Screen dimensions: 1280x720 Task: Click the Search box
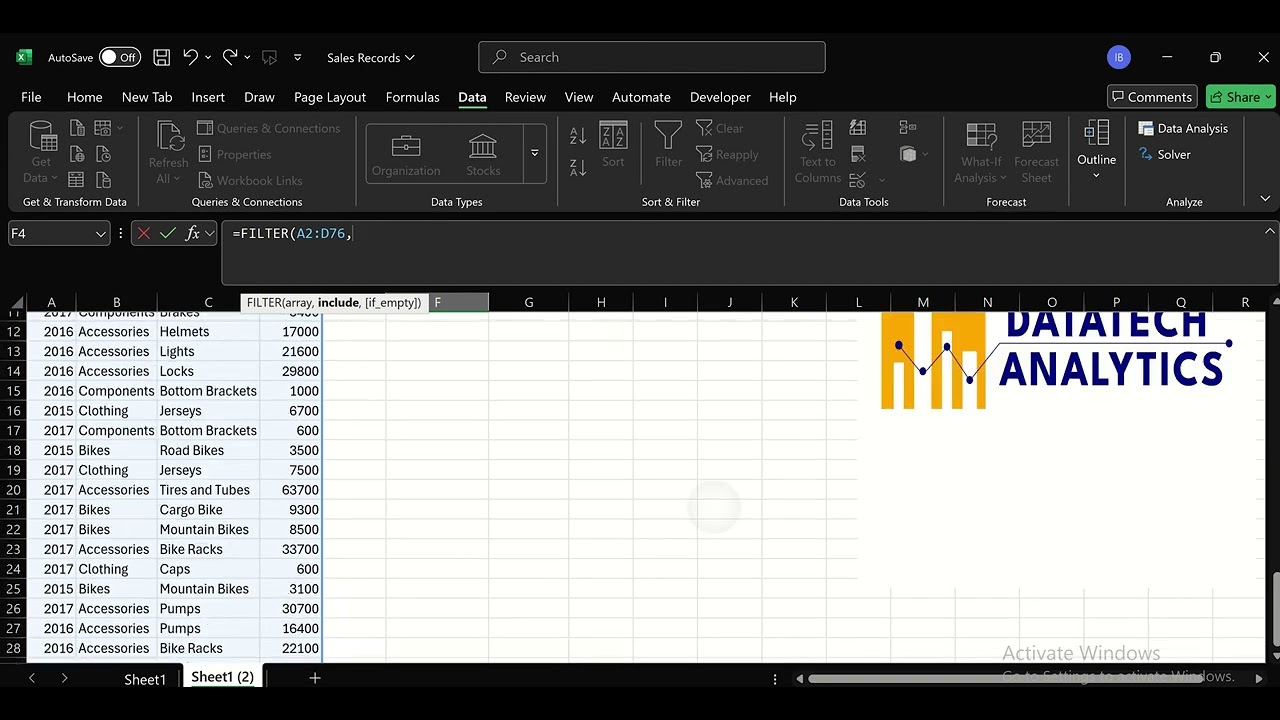[x=652, y=57]
